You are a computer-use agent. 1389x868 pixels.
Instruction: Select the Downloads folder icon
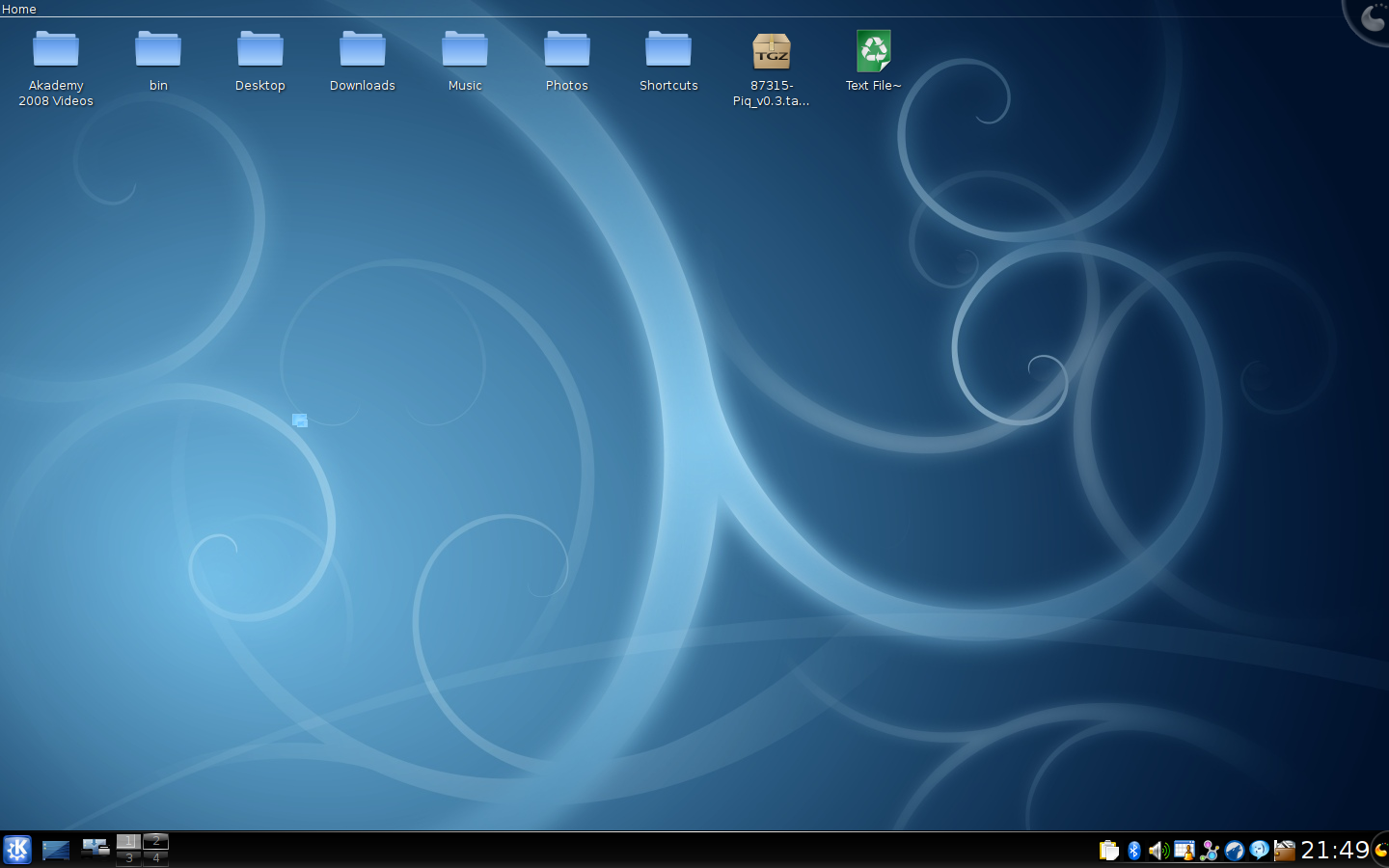(363, 62)
